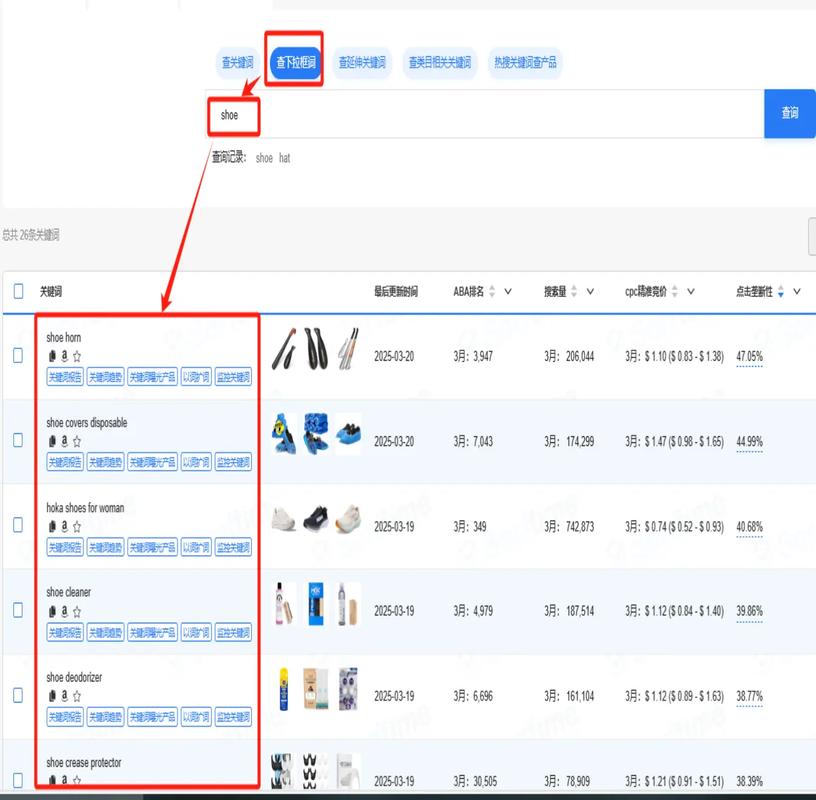Switch to the 查延伸关键词 tab
Viewport: 816px width, 800px height.
tap(361, 63)
